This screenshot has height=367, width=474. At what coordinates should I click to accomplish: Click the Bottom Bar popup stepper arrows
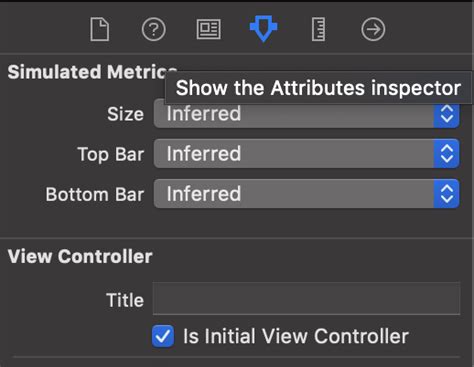(447, 194)
